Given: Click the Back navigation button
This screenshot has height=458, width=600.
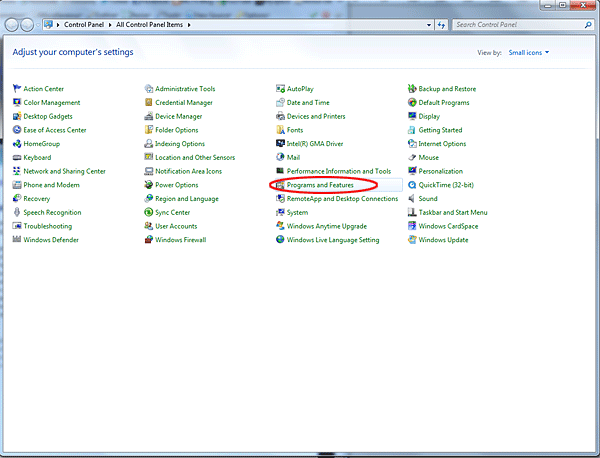Looking at the screenshot, I should (x=12, y=25).
